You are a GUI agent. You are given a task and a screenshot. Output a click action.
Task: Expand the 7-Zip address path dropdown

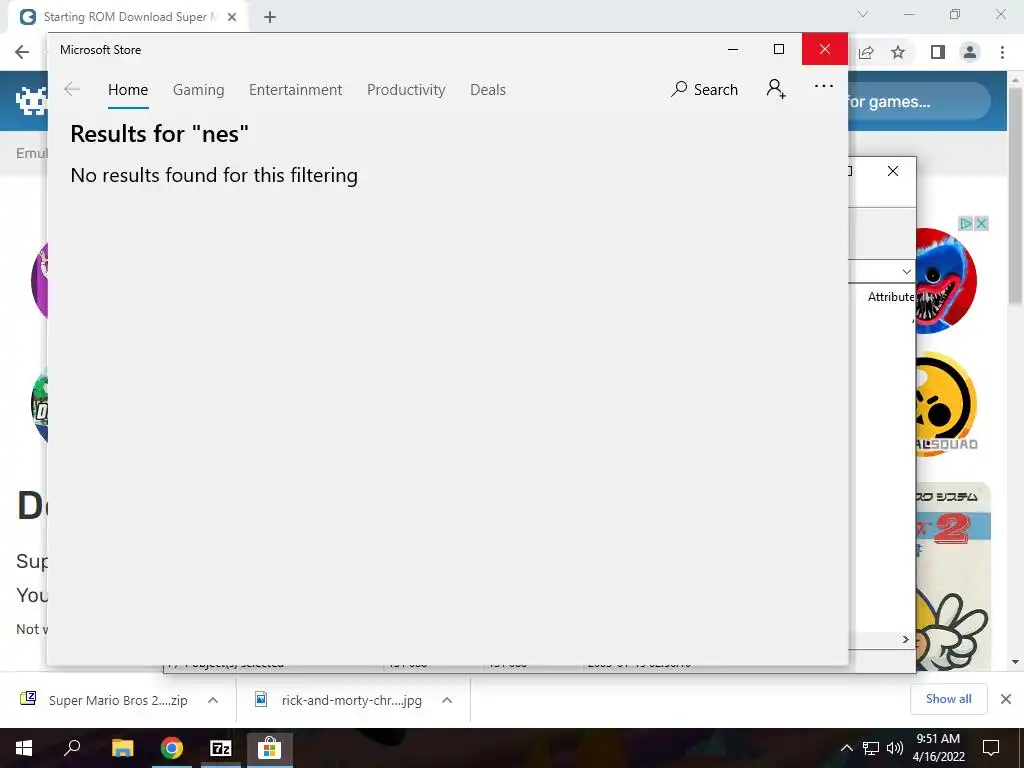[906, 271]
